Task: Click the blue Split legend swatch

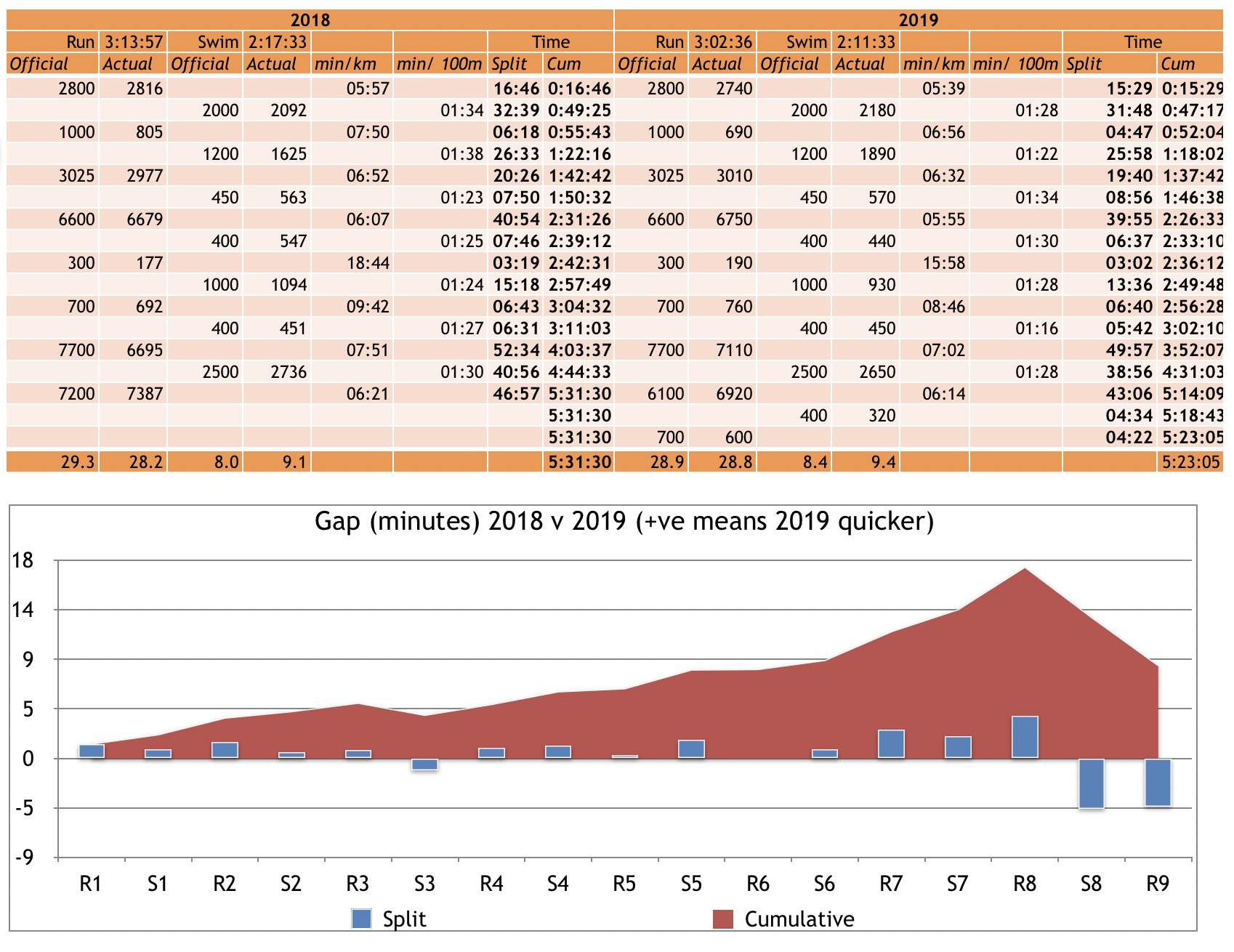Action: pos(361,919)
